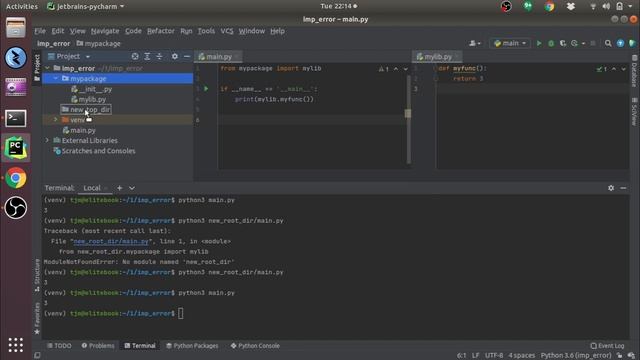
Task: Open Ubuntu Files dock icon
Action: (16, 28)
